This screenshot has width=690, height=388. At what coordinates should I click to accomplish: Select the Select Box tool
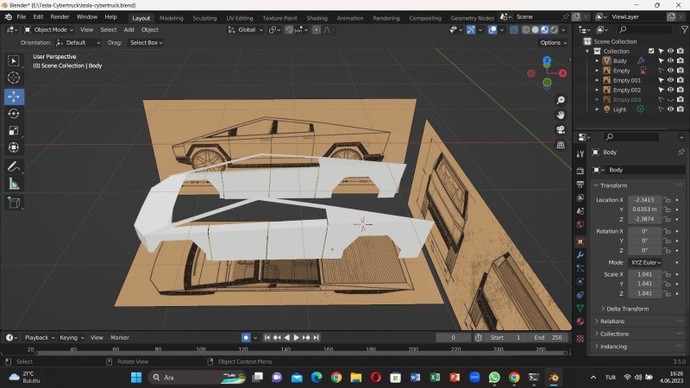(x=14, y=61)
